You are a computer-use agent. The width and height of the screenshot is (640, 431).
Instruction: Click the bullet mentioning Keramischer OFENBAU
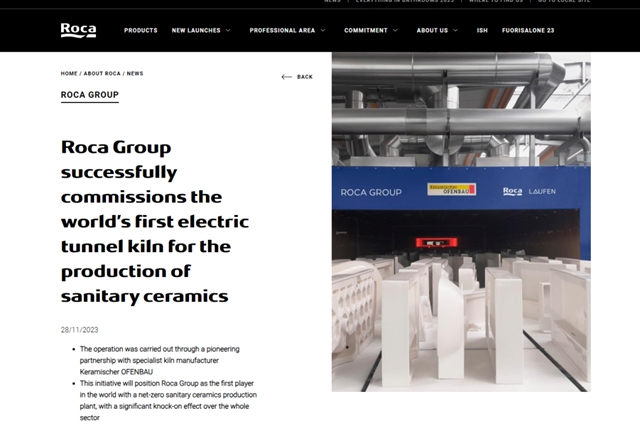[160, 360]
